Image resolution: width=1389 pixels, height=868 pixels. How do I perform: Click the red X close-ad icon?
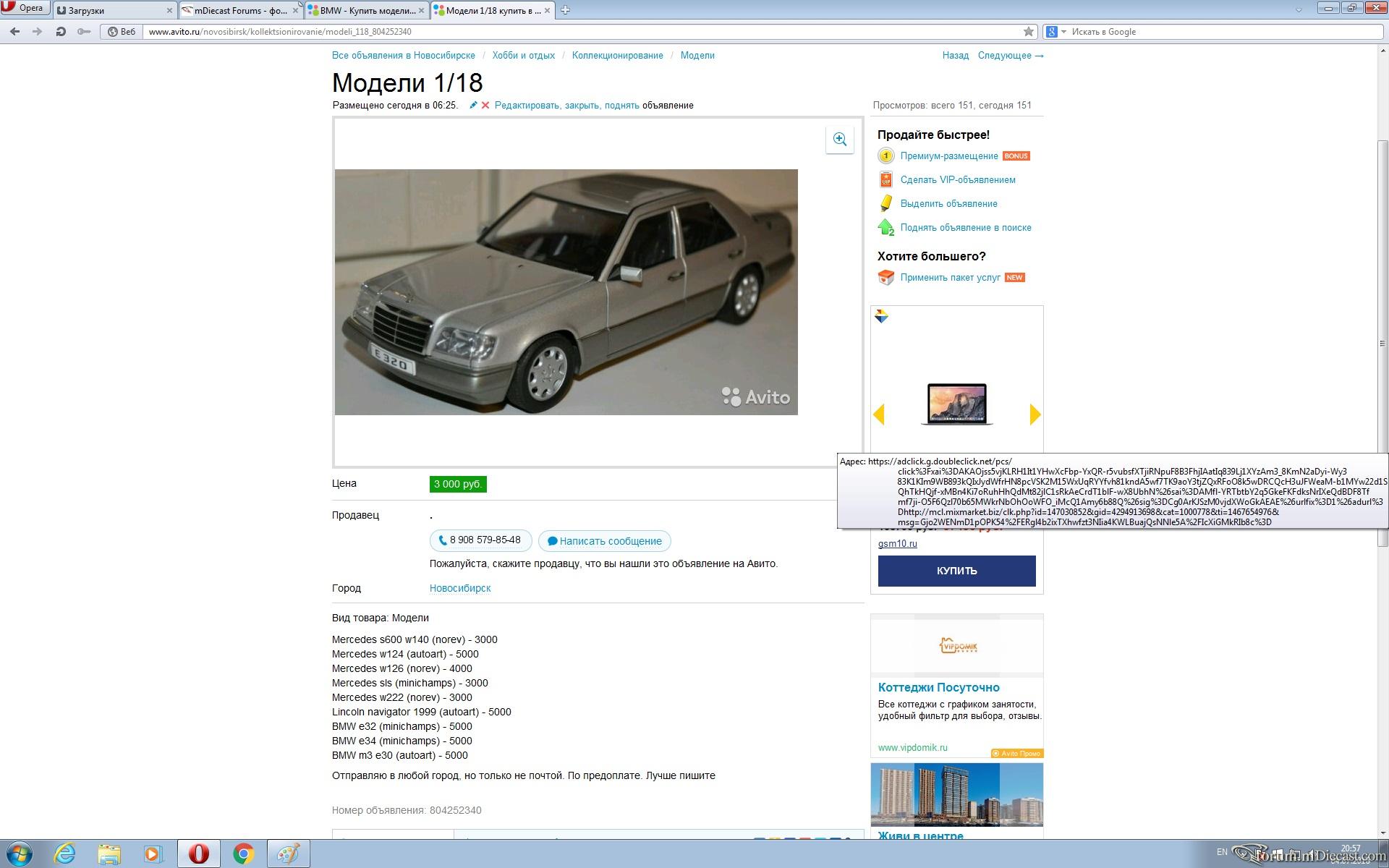pos(485,105)
